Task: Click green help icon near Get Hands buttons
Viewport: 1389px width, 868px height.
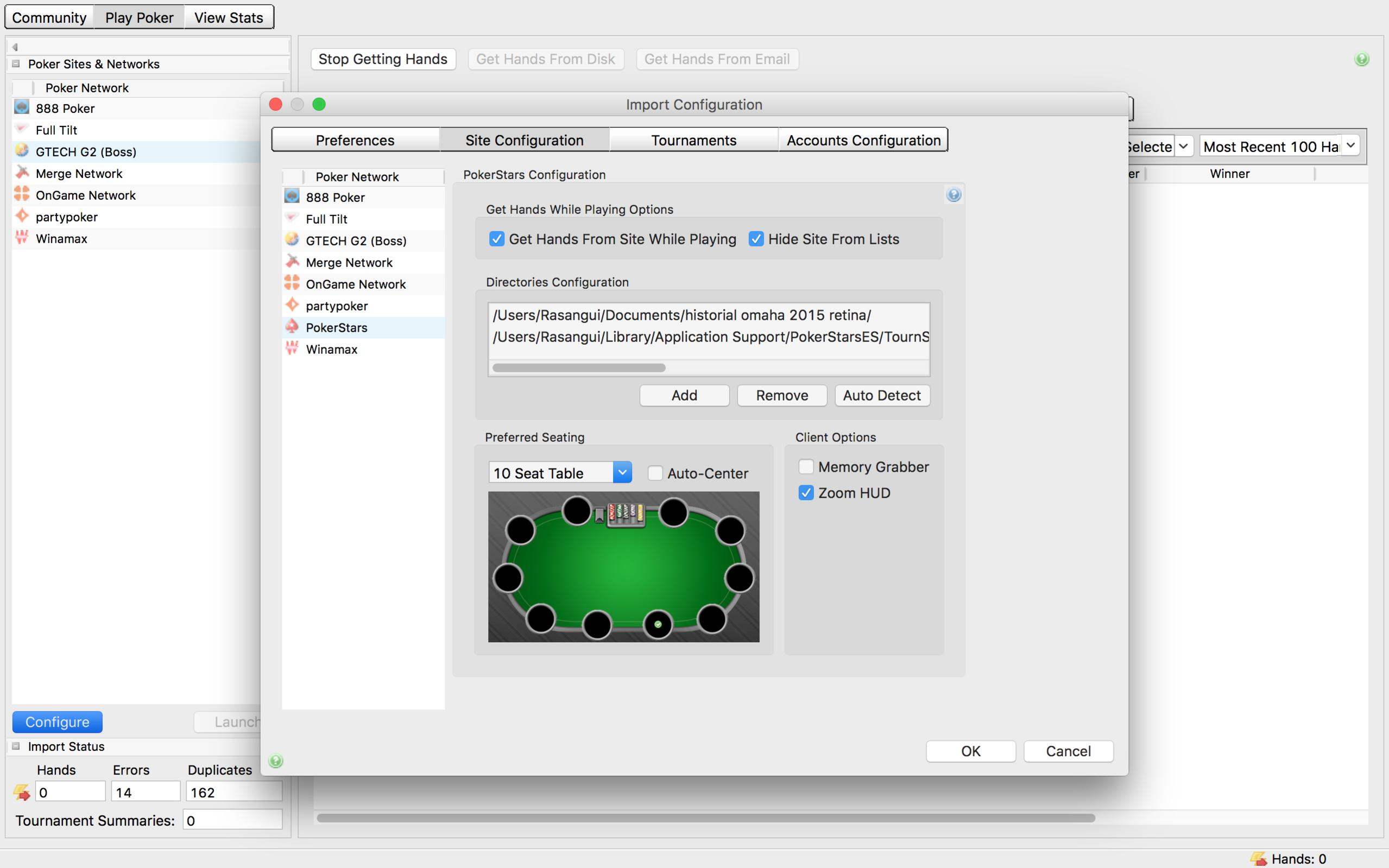Action: (1362, 59)
